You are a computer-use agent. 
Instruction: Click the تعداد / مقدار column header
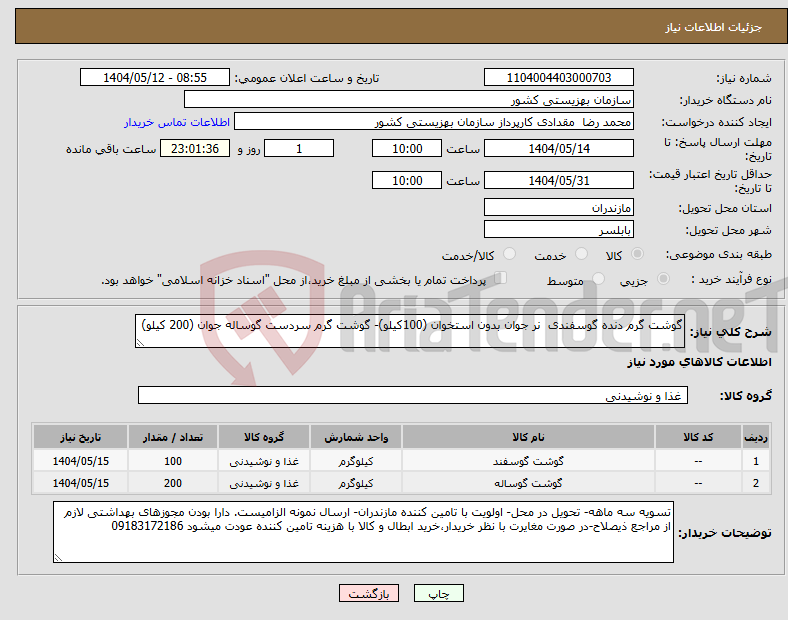173,437
